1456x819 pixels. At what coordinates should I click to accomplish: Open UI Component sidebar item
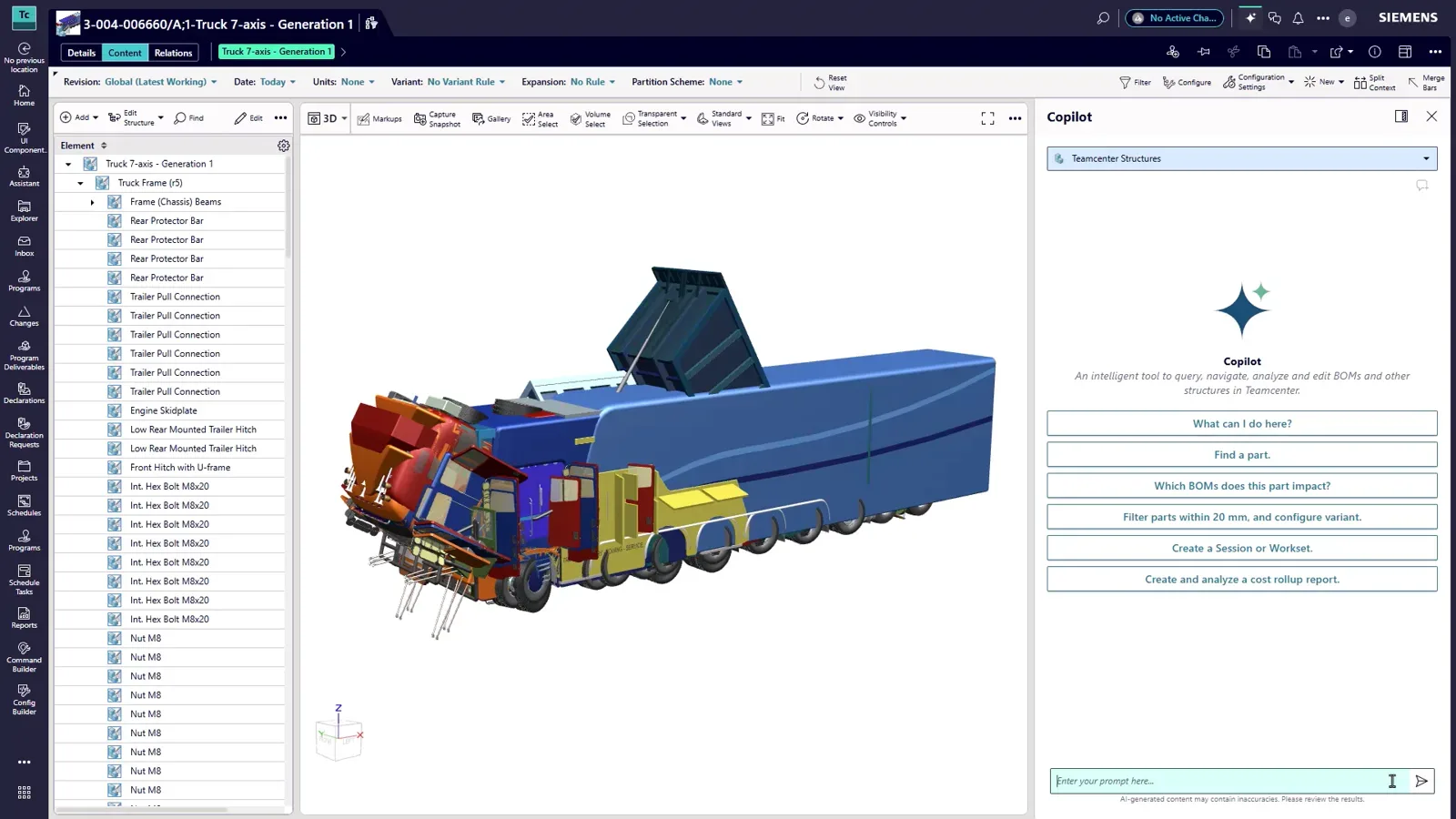coord(24,137)
